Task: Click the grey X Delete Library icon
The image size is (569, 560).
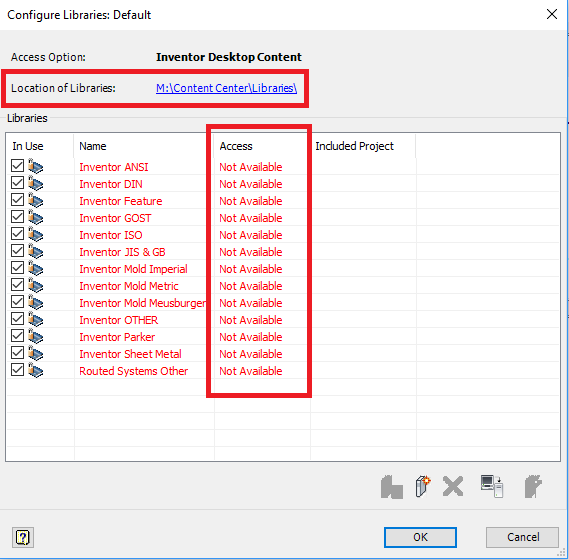Action: pyautogui.click(x=453, y=486)
